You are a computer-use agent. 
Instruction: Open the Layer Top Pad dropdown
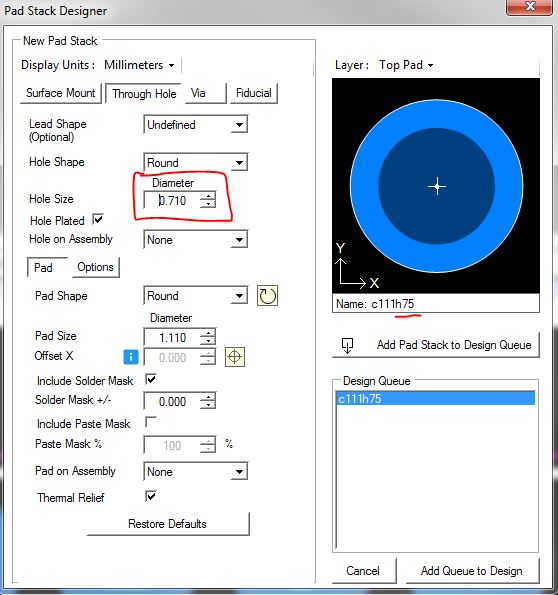406,65
